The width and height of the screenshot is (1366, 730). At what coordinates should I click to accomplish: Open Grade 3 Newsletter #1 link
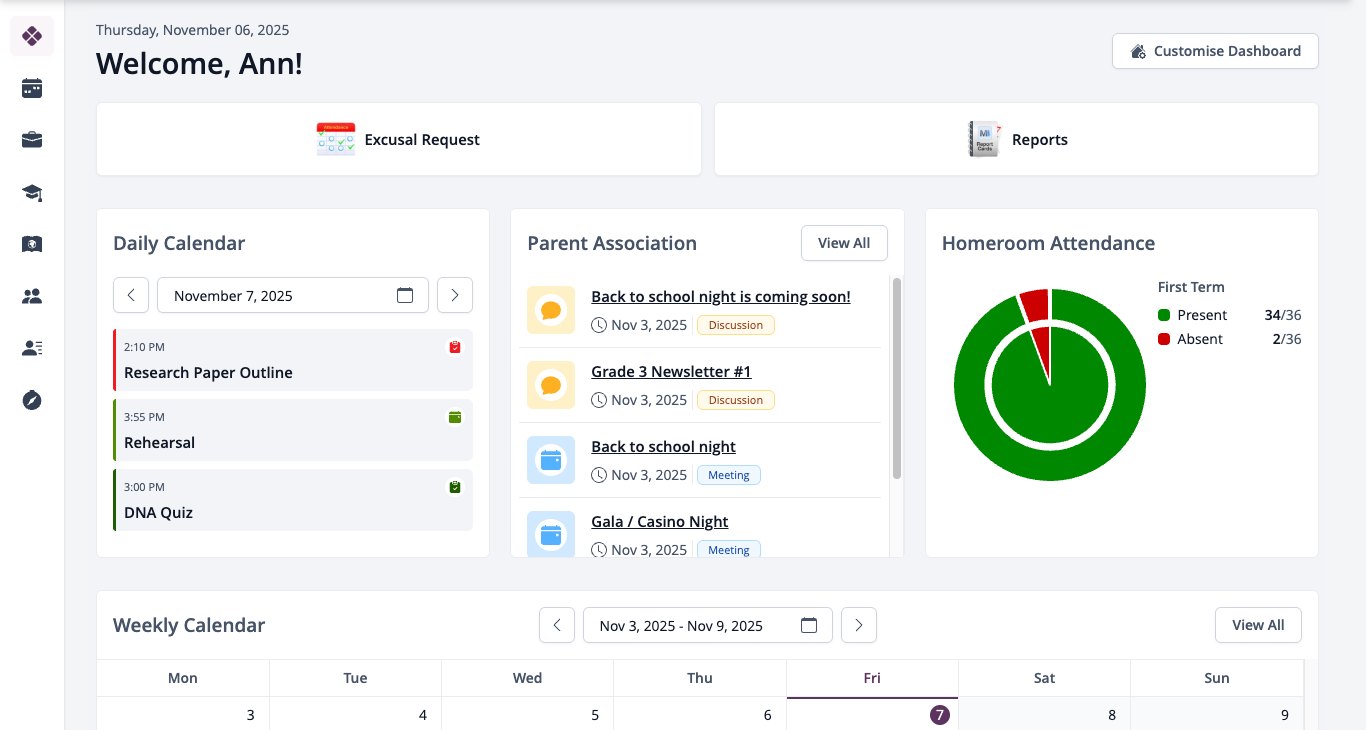point(671,371)
